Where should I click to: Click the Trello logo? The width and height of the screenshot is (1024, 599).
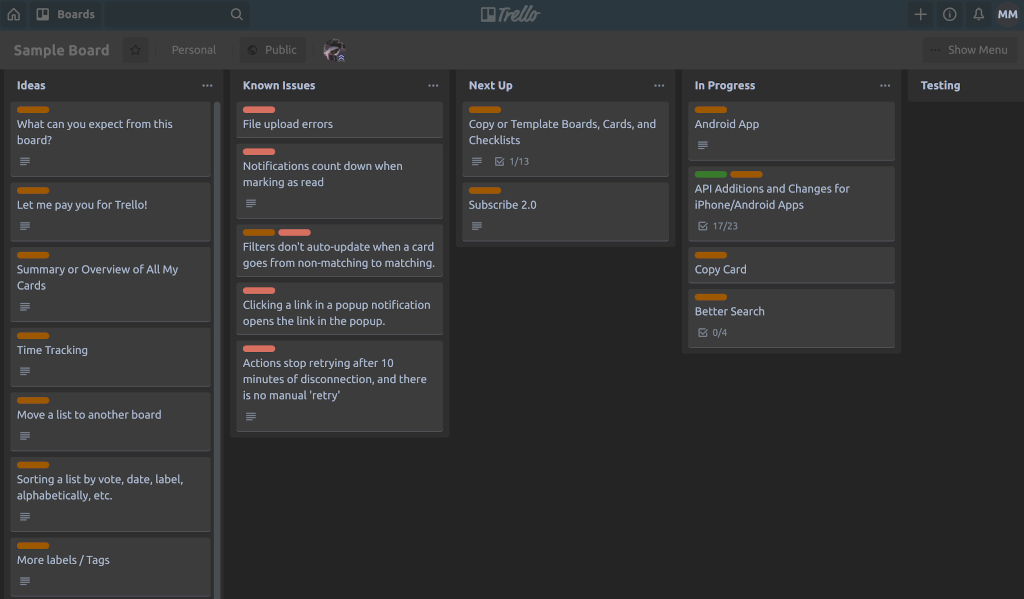[x=511, y=14]
